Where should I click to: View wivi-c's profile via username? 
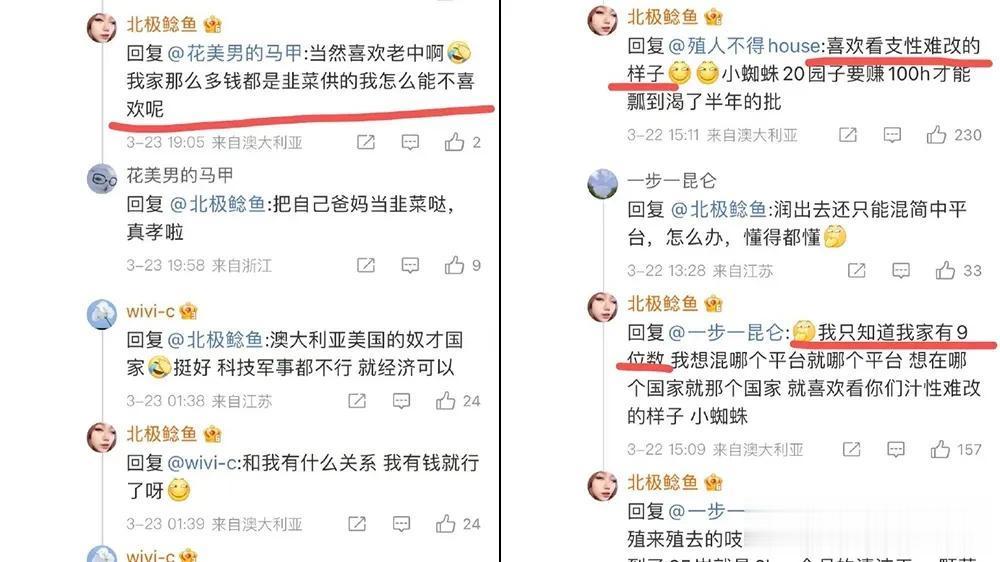coord(151,311)
